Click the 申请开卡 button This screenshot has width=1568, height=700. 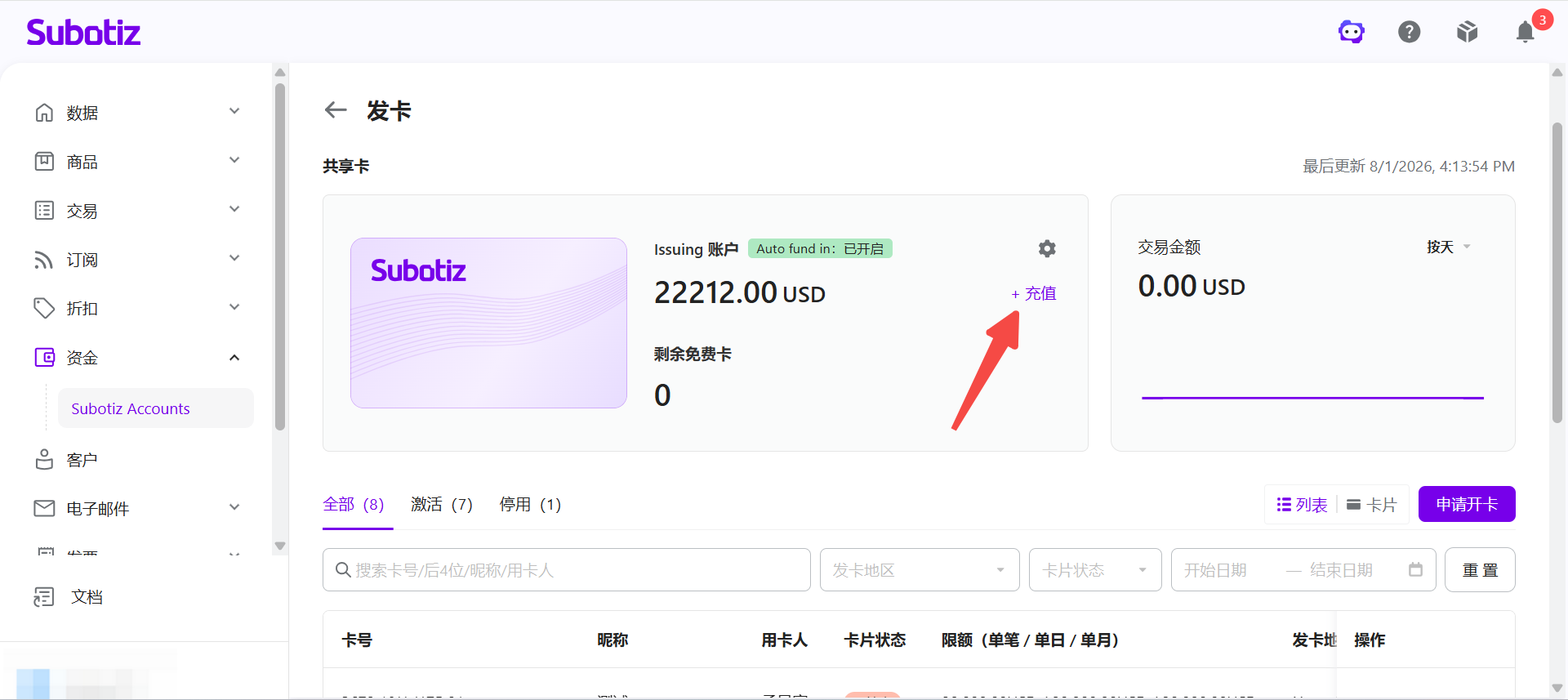point(1467,504)
